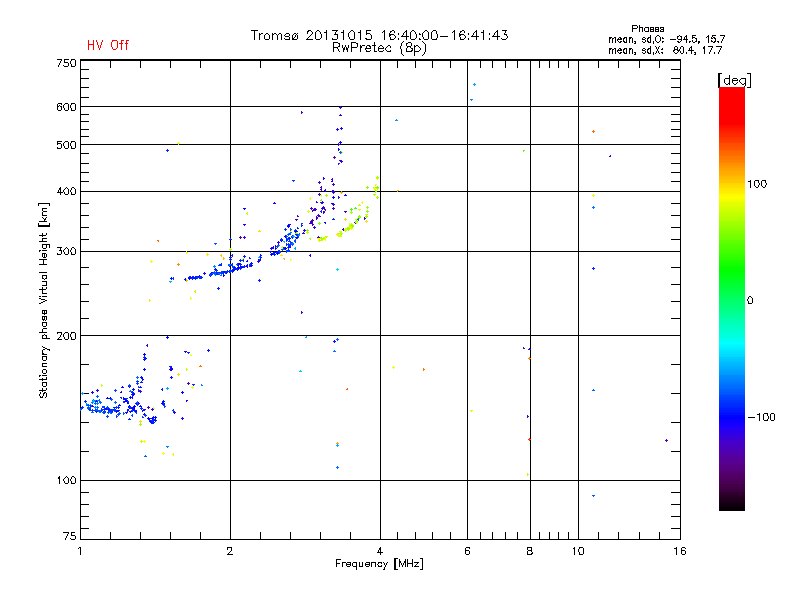This screenshot has width=800, height=600.
Task: Click the x-axis label '16'
Action: tap(680, 551)
